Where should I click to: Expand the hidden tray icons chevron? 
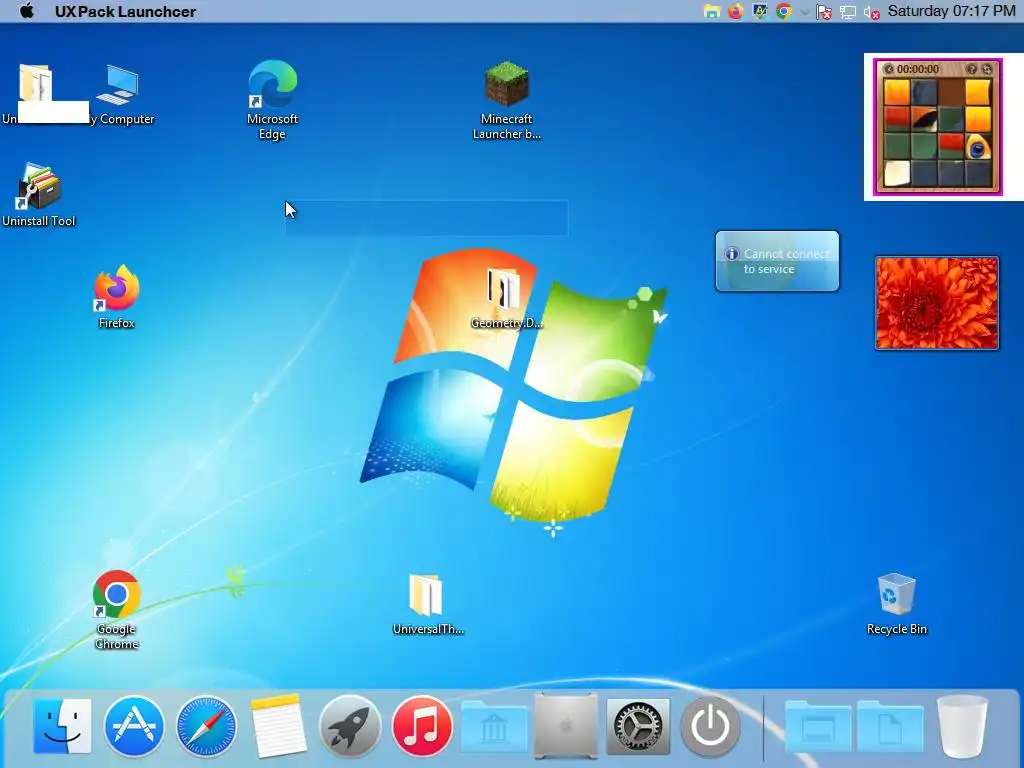805,12
